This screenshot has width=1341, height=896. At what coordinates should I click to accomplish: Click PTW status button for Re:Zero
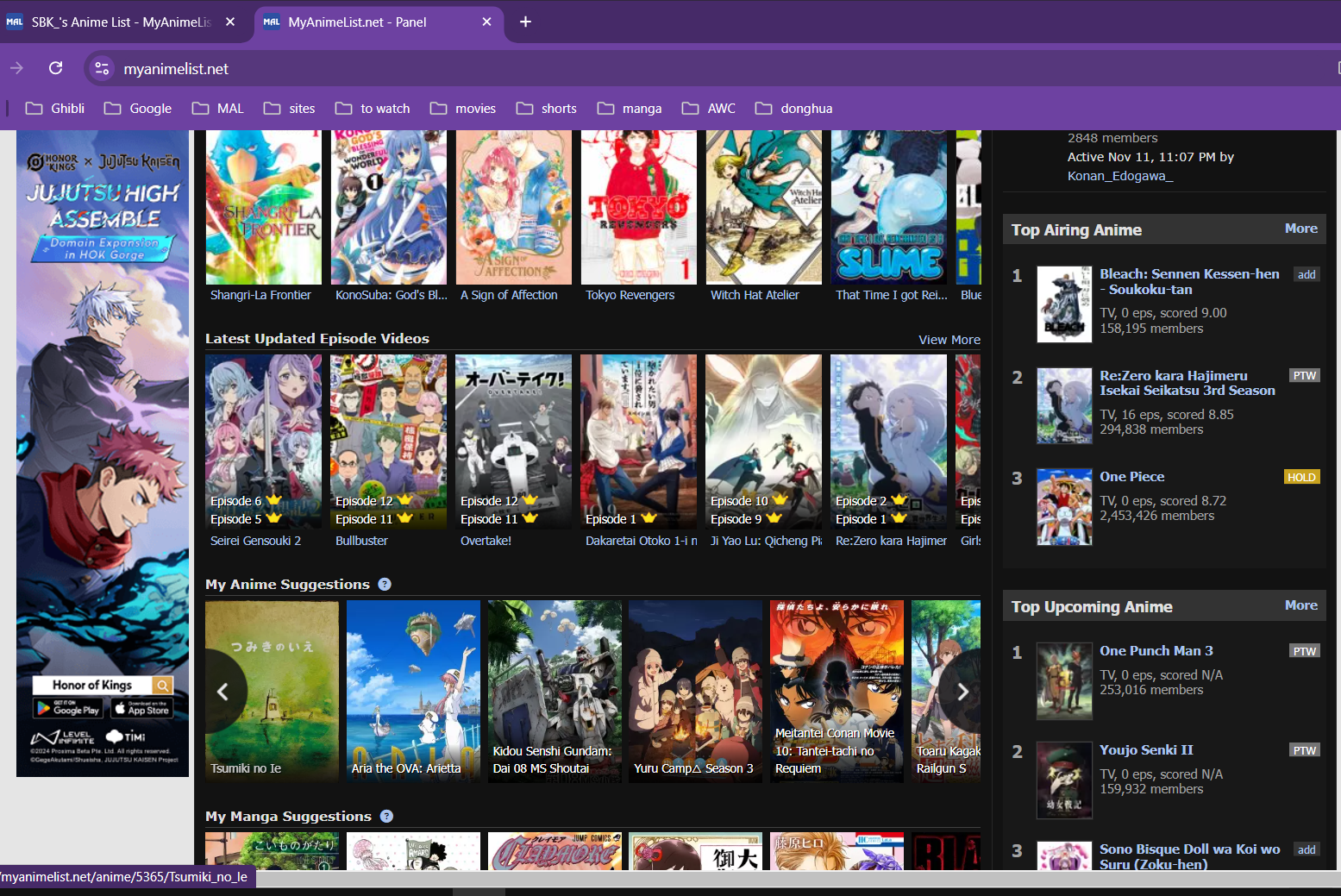[1305, 375]
